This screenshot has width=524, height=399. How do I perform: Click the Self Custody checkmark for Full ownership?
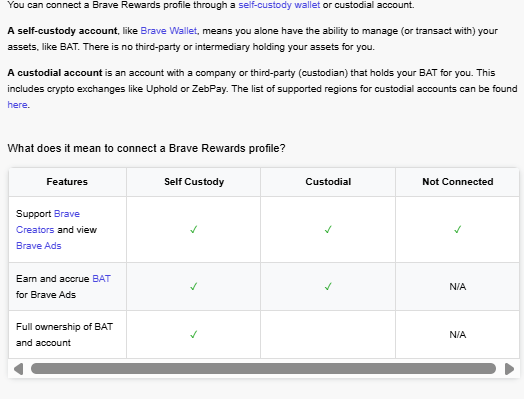(193, 335)
